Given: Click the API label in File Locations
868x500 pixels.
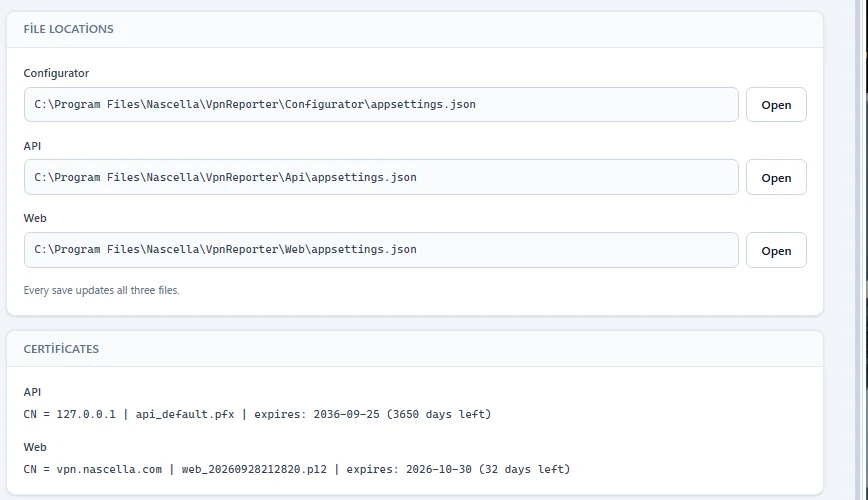Looking at the screenshot, I should click(x=32, y=146).
